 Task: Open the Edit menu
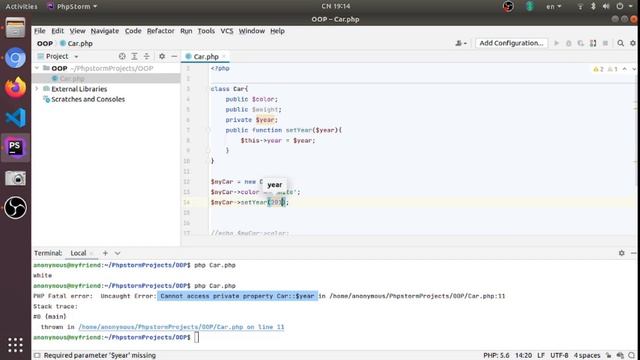tap(58, 31)
